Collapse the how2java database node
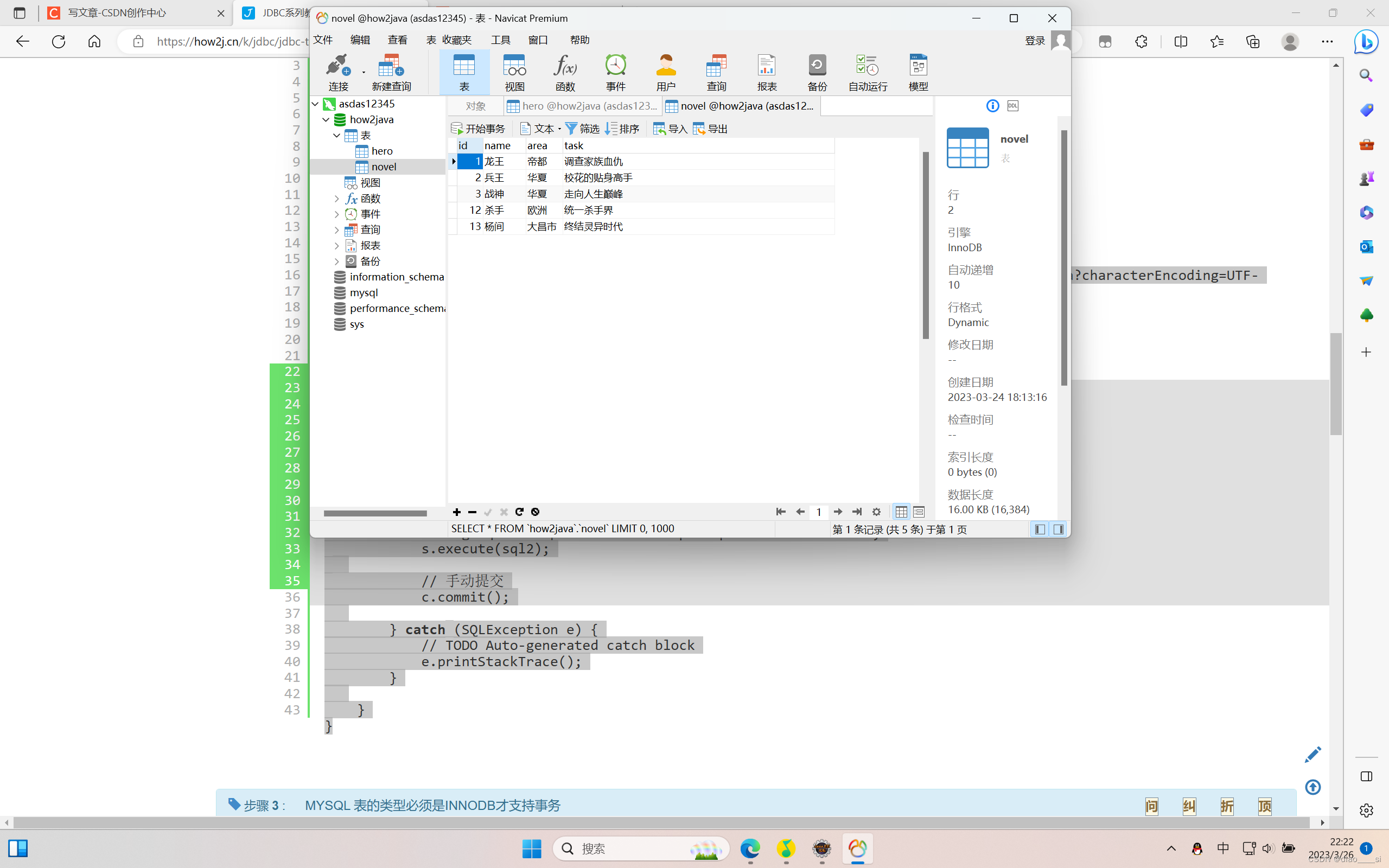This screenshot has width=1389, height=868. tap(326, 119)
